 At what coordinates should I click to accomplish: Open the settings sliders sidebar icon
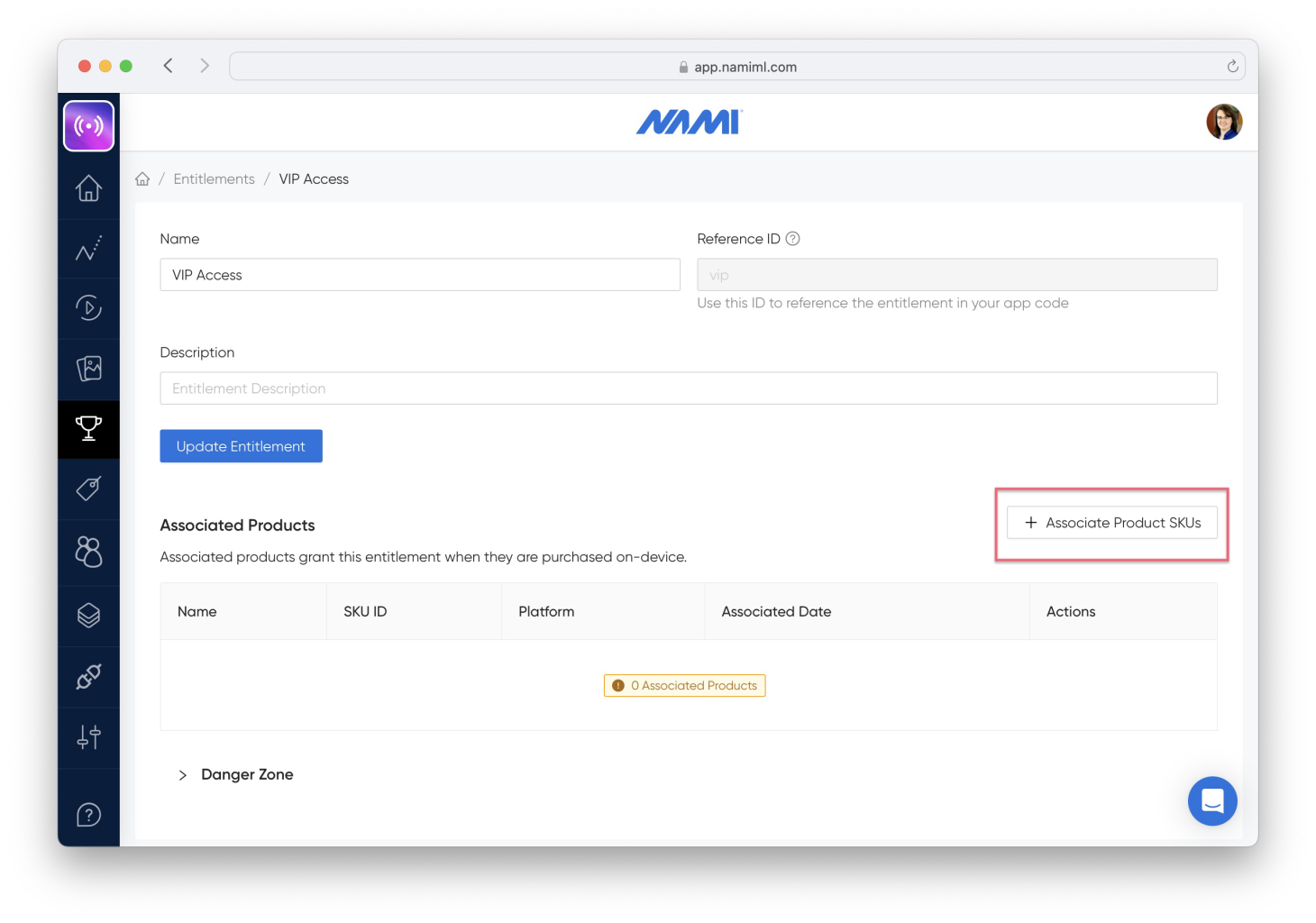(x=88, y=737)
